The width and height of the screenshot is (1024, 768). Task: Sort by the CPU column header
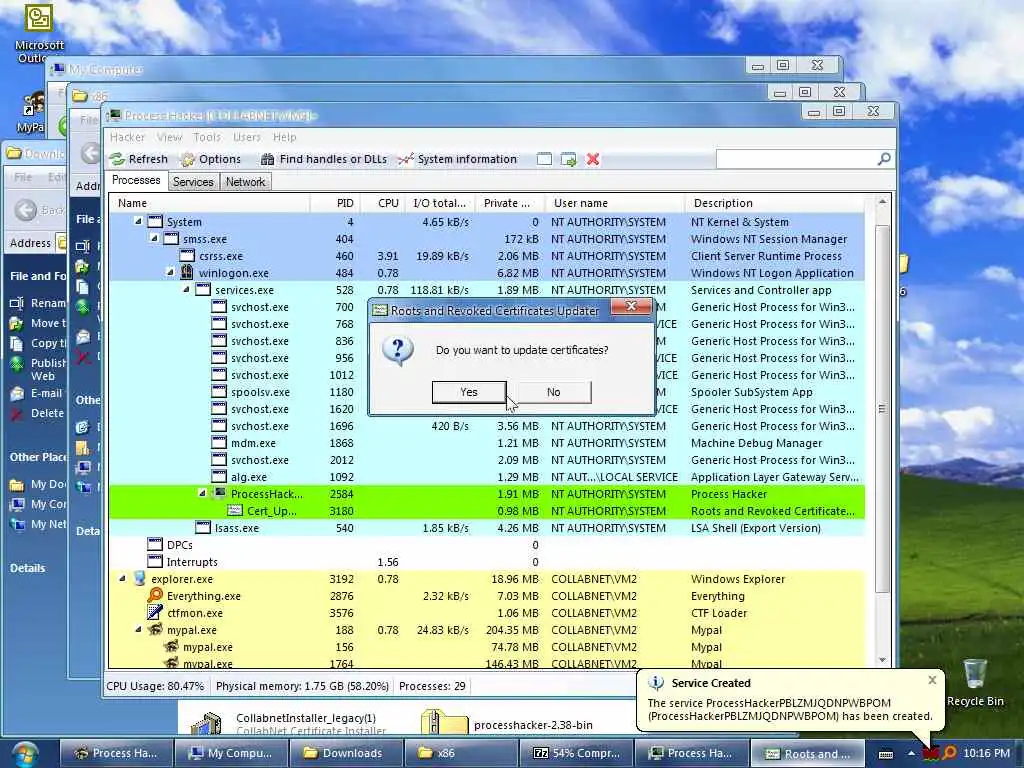pyautogui.click(x=382, y=203)
